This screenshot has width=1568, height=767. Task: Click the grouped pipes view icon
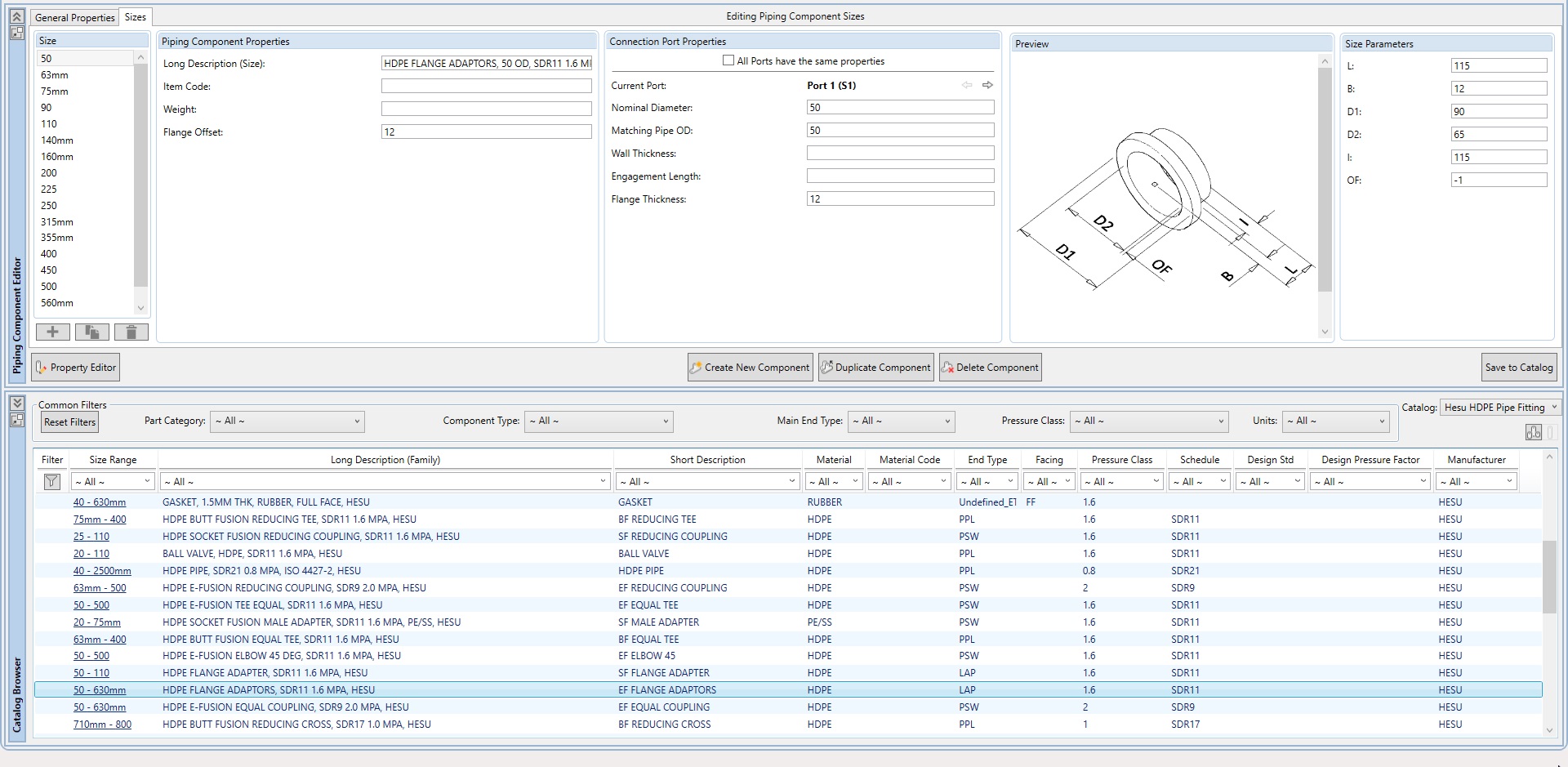tap(1533, 432)
